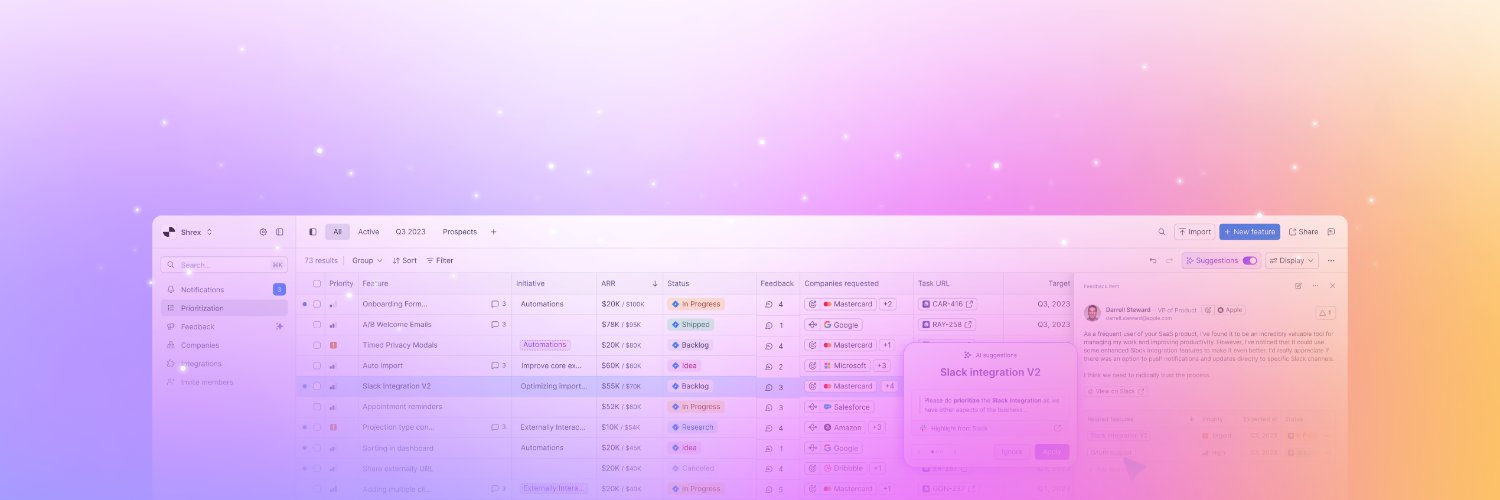Click the Darrell Steward avatar photo
Image resolution: width=1500 pixels, height=500 pixels.
[1093, 313]
